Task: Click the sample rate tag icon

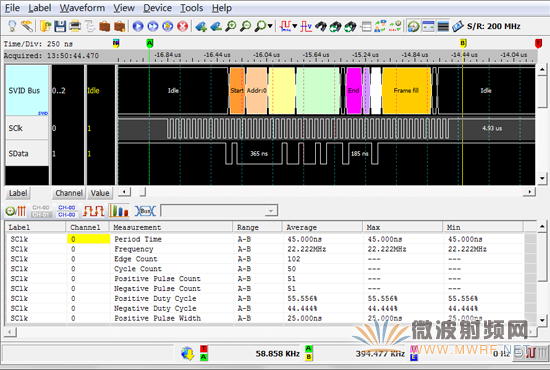Action: (458, 26)
